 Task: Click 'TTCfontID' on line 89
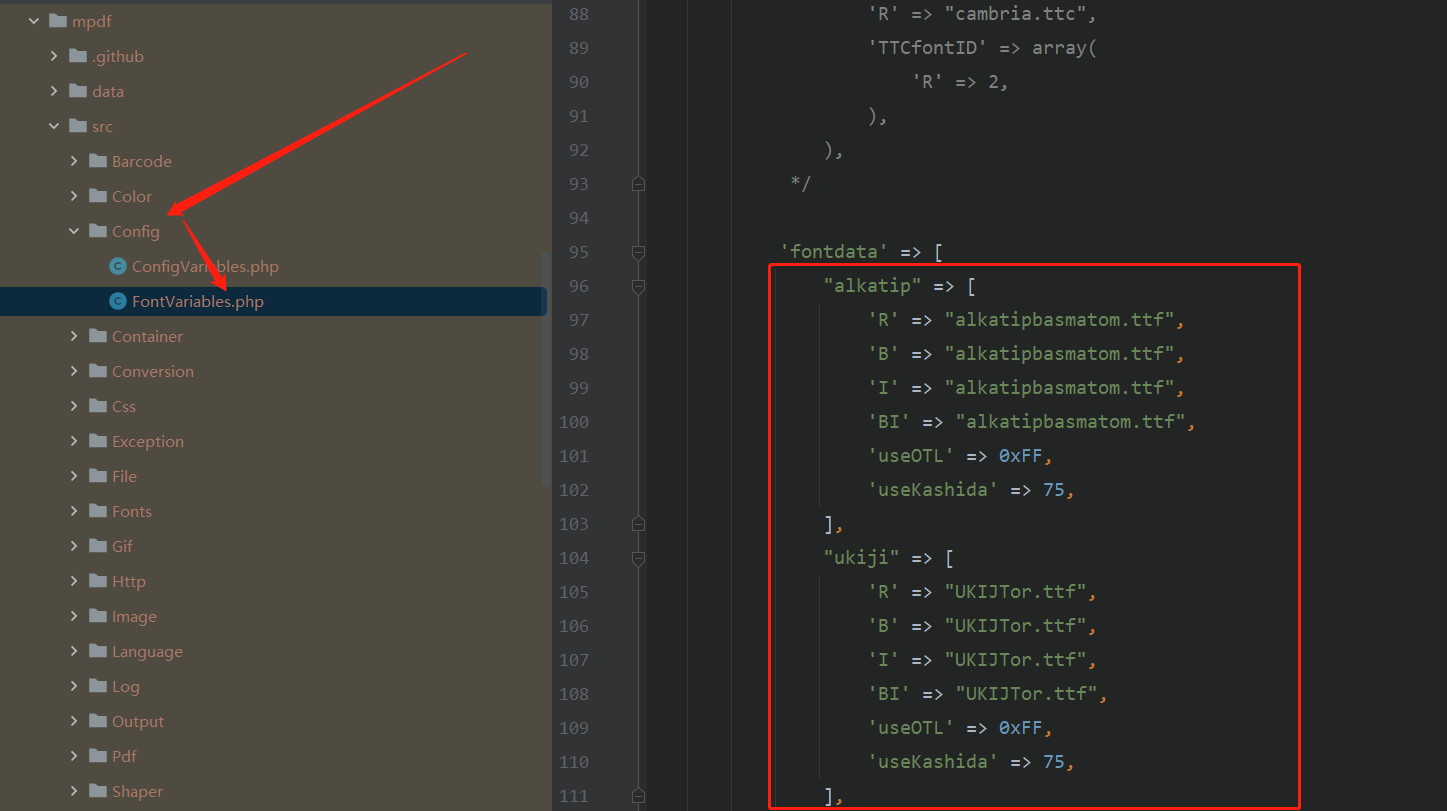click(928, 48)
